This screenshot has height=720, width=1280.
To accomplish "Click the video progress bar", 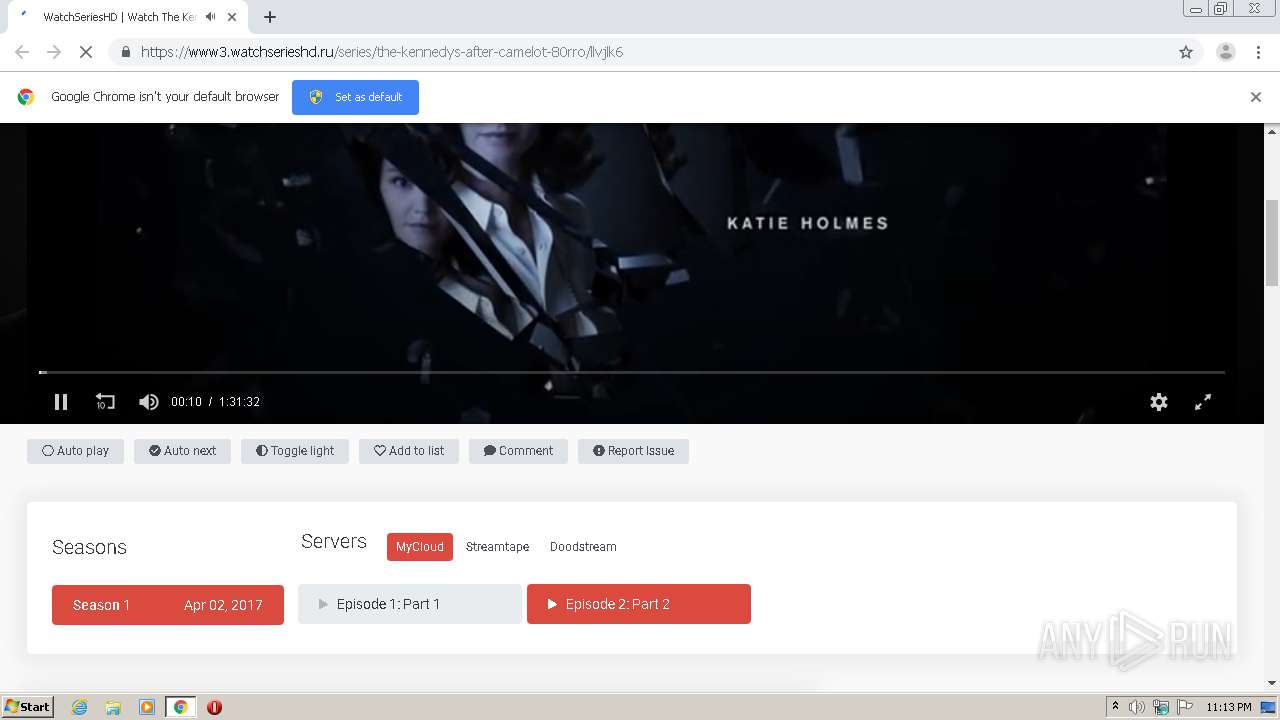I will pos(632,372).
